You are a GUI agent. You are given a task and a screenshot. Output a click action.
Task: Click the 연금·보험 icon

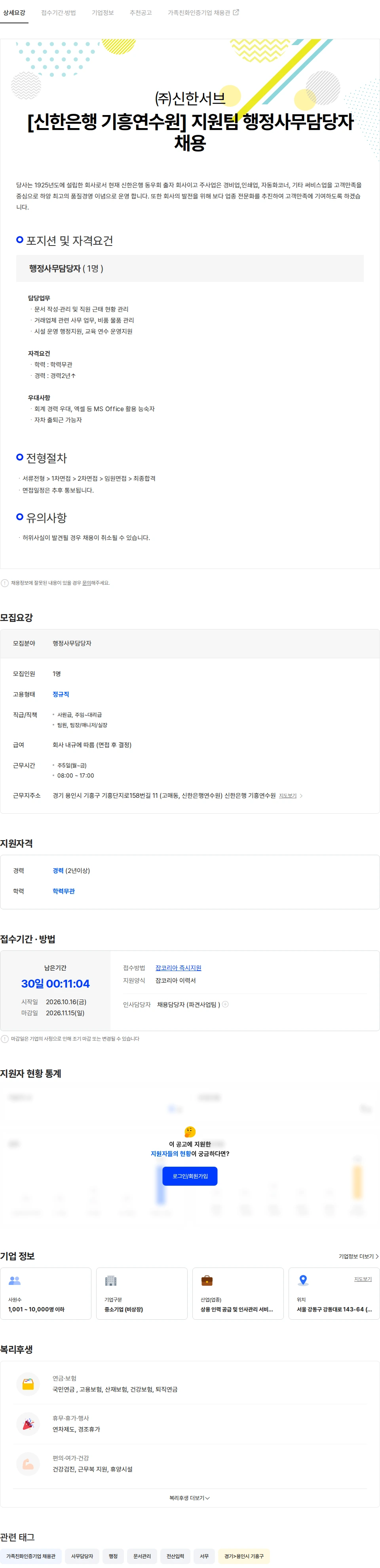point(28,1384)
